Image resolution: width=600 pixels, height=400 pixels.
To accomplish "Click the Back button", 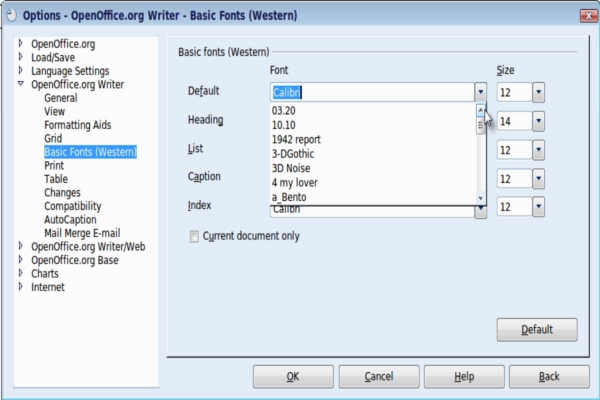I will (x=549, y=377).
